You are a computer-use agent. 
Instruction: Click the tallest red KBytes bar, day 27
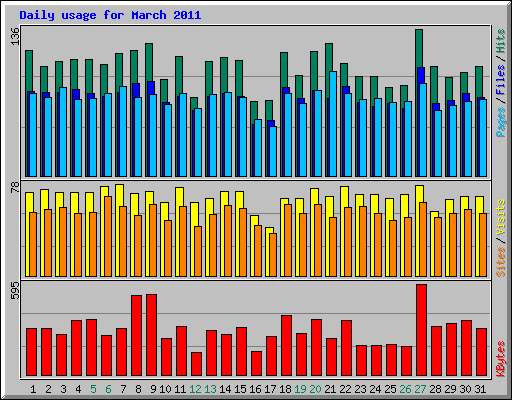pos(421,330)
